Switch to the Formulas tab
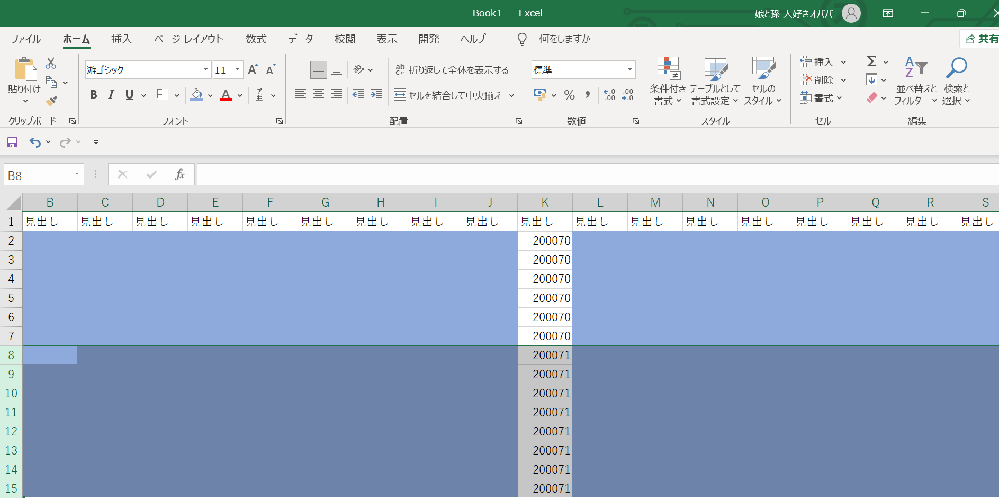 (256, 39)
